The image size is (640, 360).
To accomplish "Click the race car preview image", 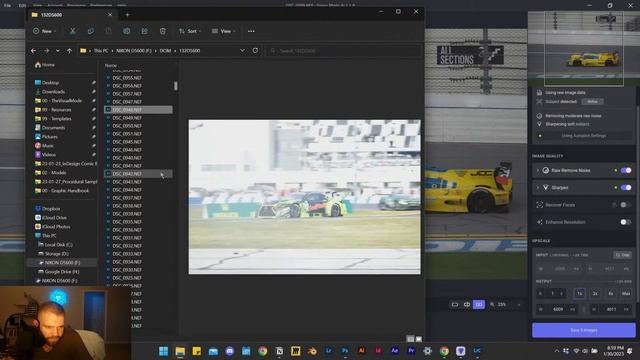I will coord(304,197).
